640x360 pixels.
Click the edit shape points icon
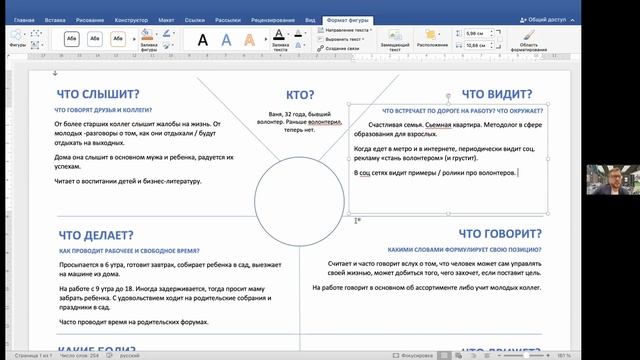36,33
